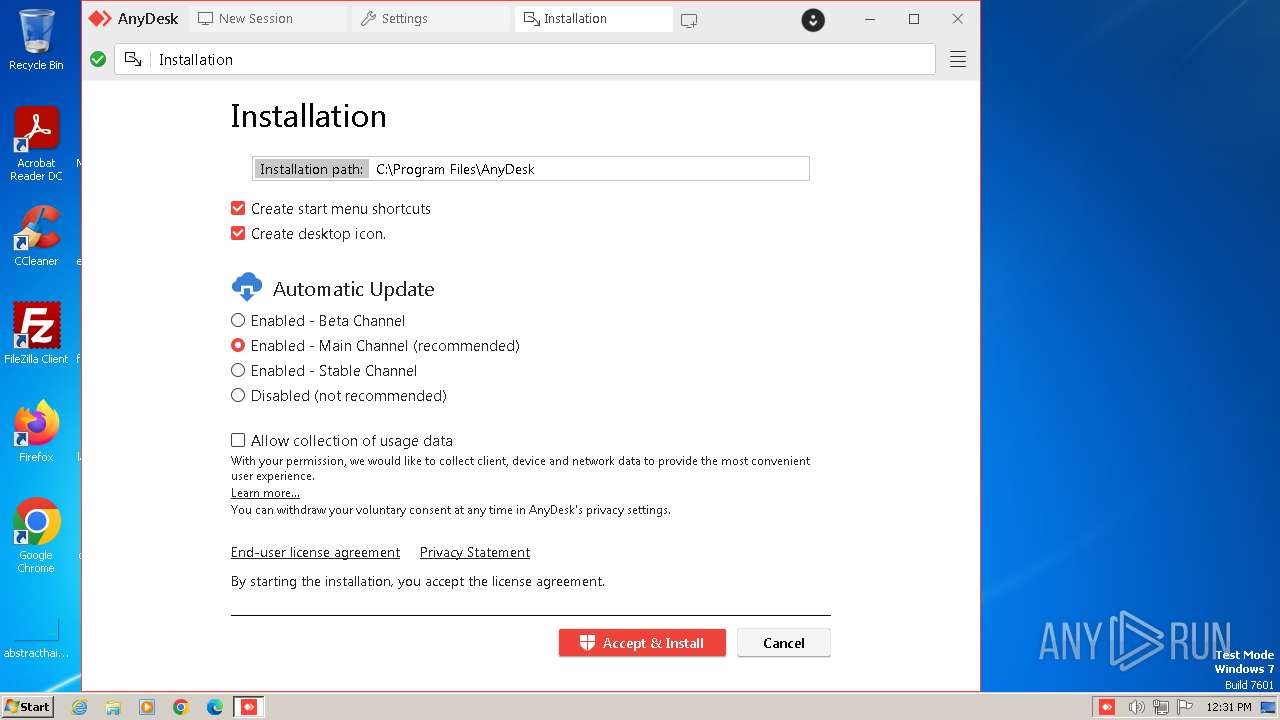
Task: Cancel the installation
Action: [784, 643]
